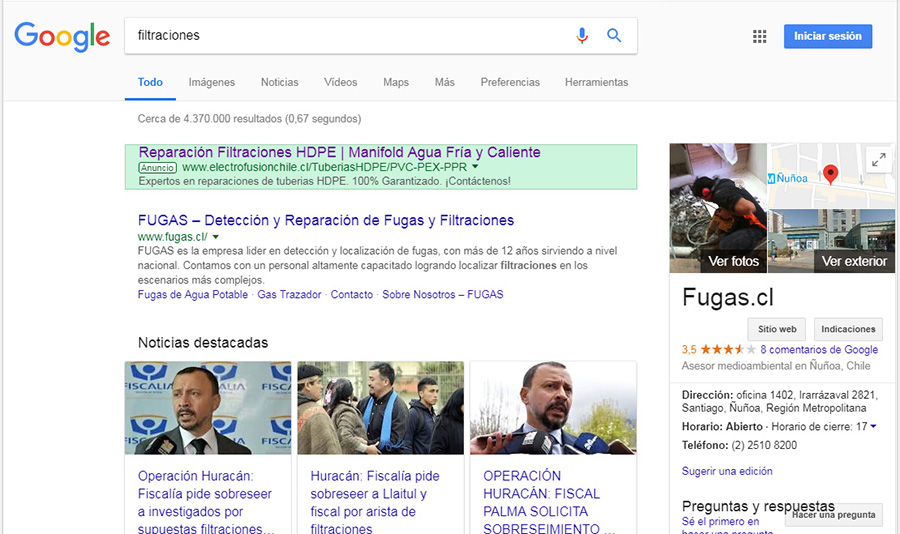Click the Noticias destacadas heading

203,342
